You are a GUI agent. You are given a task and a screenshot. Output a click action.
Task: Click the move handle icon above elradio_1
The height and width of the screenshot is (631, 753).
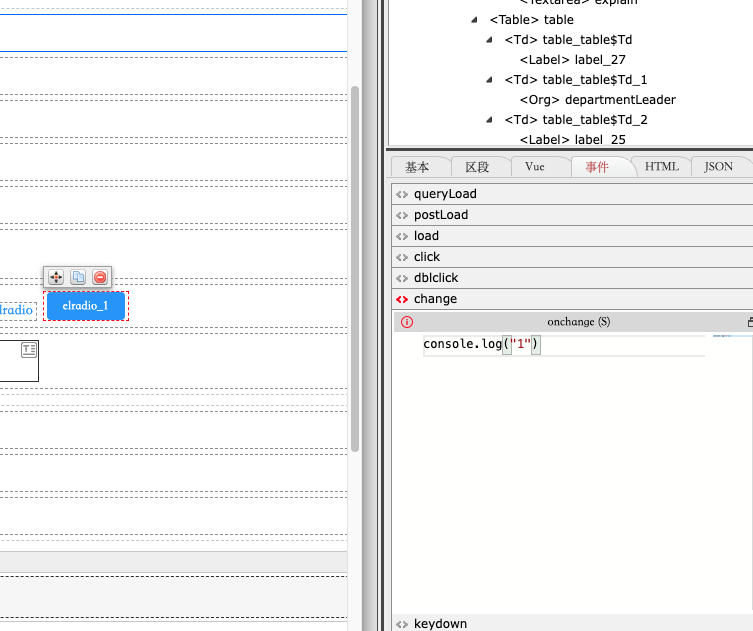click(x=56, y=277)
